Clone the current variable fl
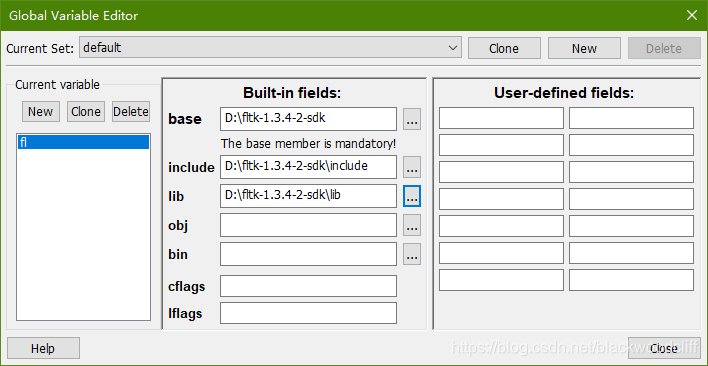Screen dimensions: 708x366 click(x=86, y=111)
